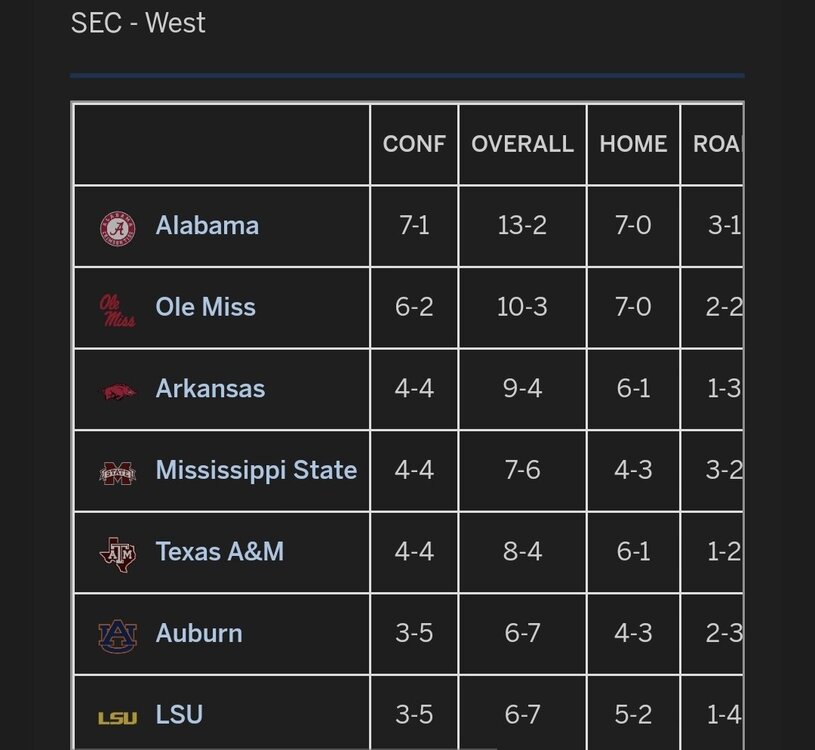Click Alabama's 13-2 overall record cell
This screenshot has height=750, width=815.
(522, 225)
